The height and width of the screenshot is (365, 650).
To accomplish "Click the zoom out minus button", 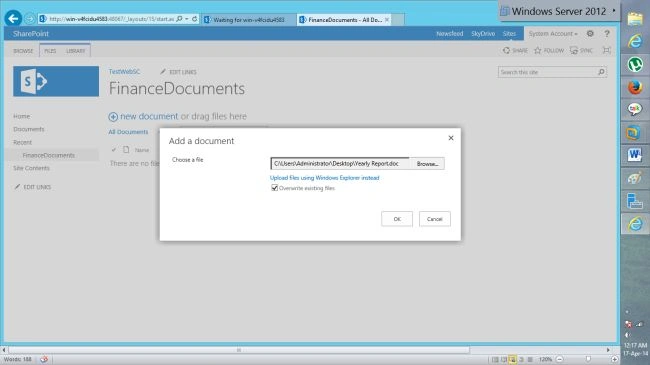I will click(x=559, y=359).
